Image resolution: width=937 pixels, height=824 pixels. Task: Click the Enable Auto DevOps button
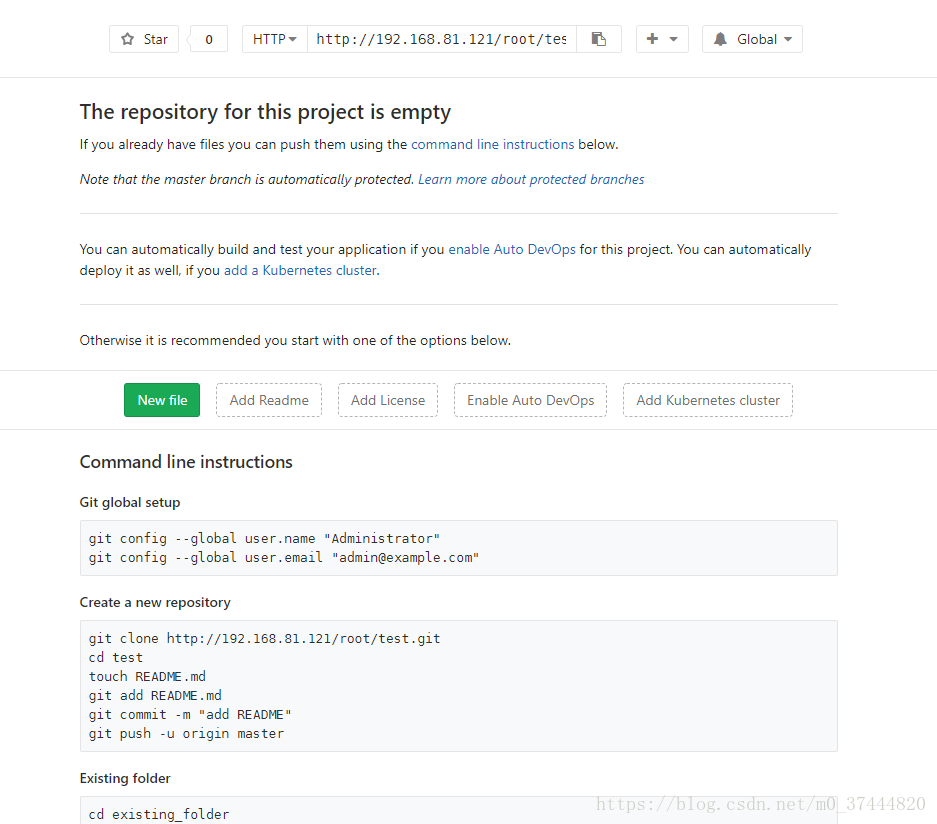click(x=531, y=400)
